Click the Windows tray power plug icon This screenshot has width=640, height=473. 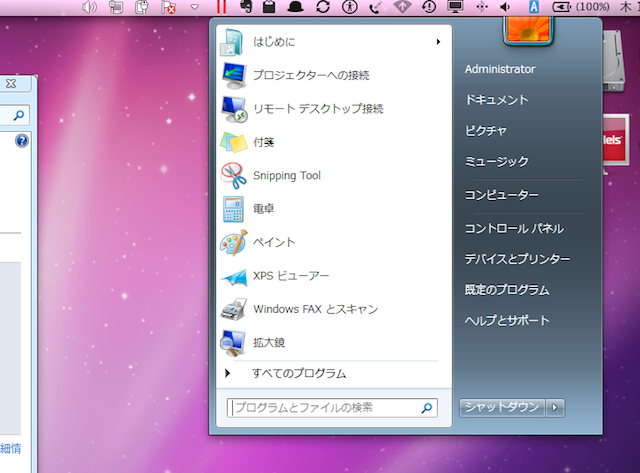142,7
